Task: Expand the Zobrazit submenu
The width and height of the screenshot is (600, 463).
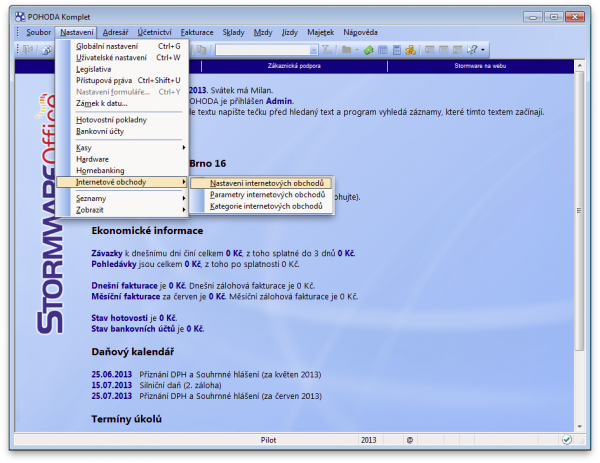Action: tap(184, 210)
